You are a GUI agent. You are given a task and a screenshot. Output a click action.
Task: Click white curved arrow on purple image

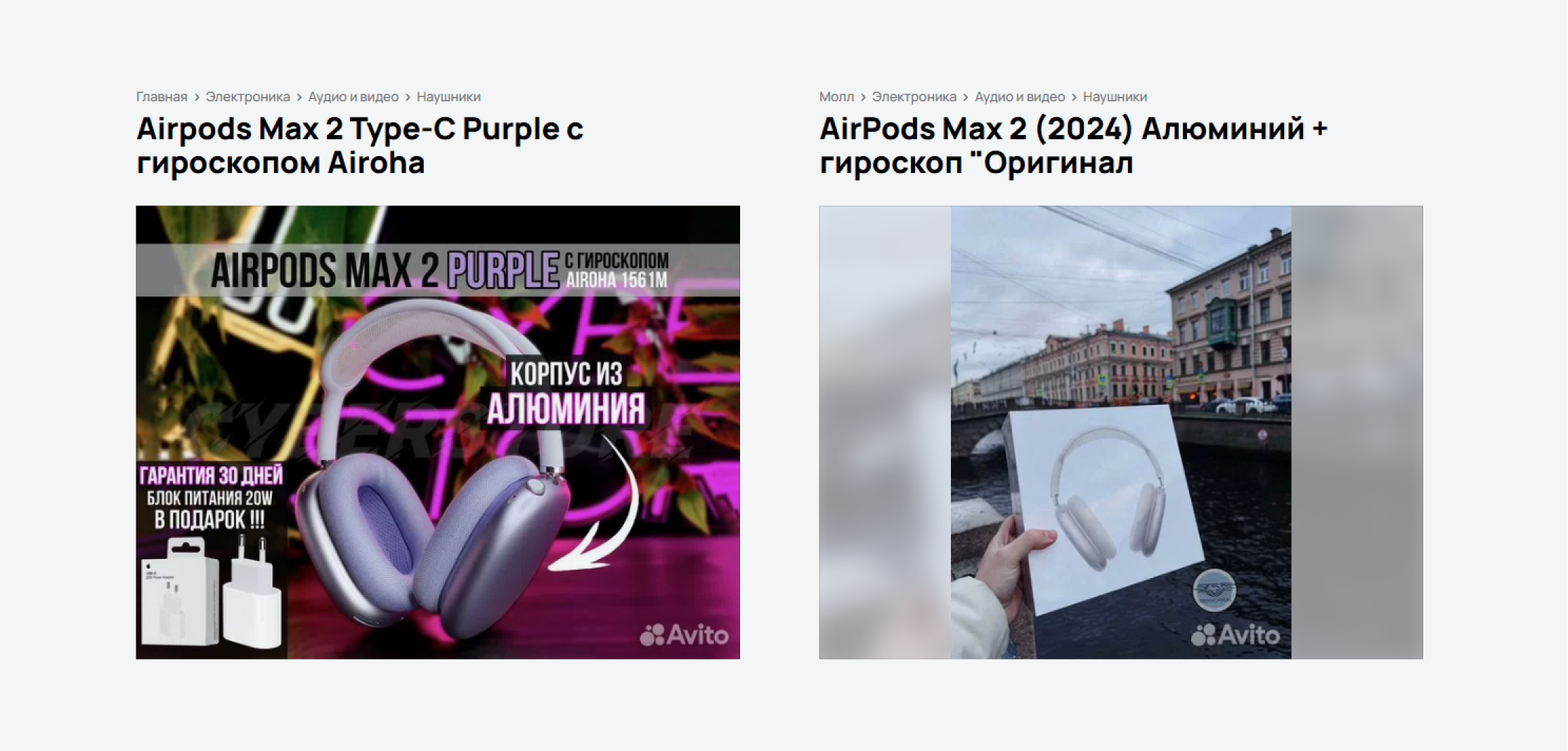pyautogui.click(x=597, y=505)
